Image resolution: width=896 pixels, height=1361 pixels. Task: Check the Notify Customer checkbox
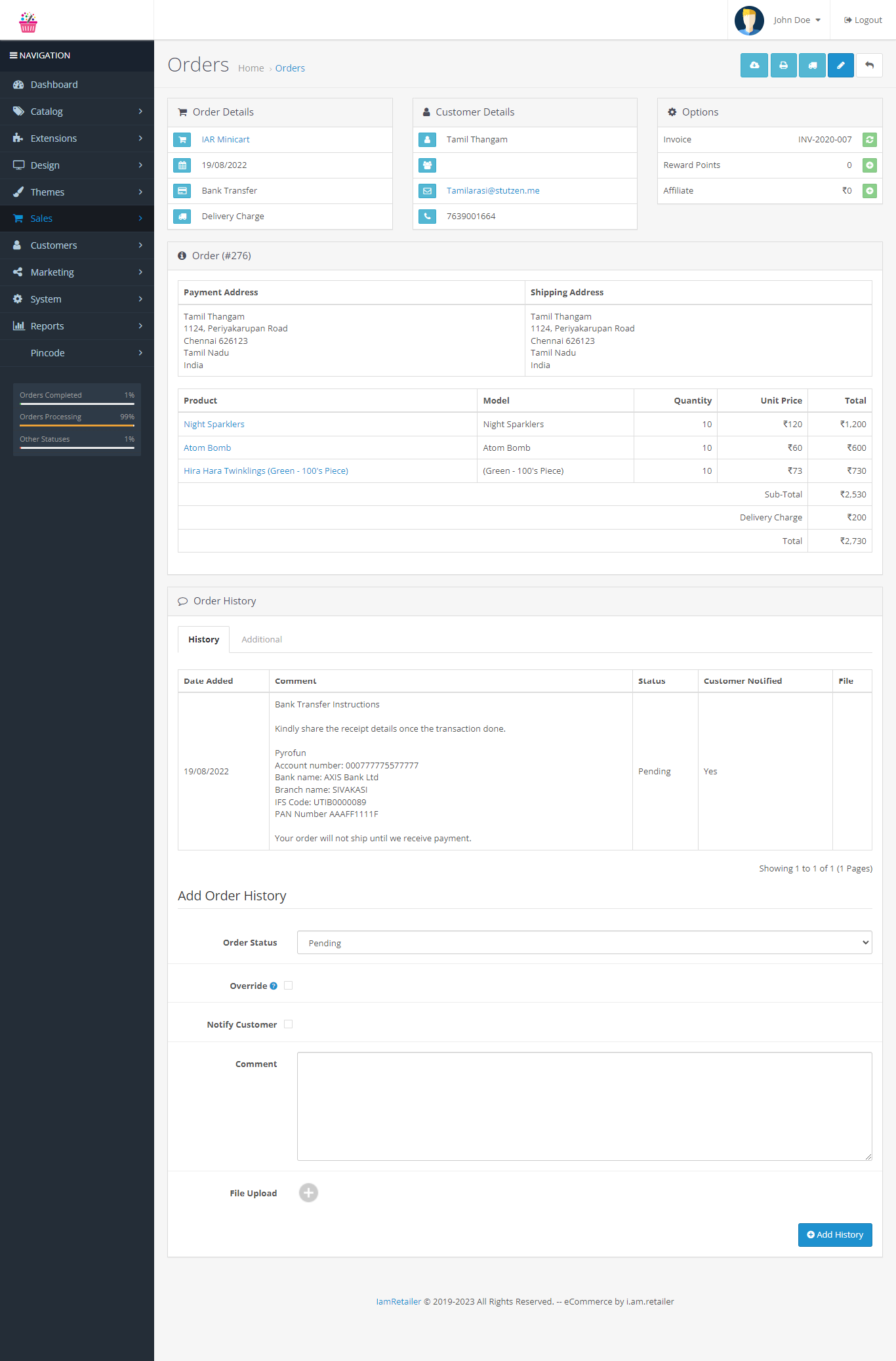tap(288, 1024)
